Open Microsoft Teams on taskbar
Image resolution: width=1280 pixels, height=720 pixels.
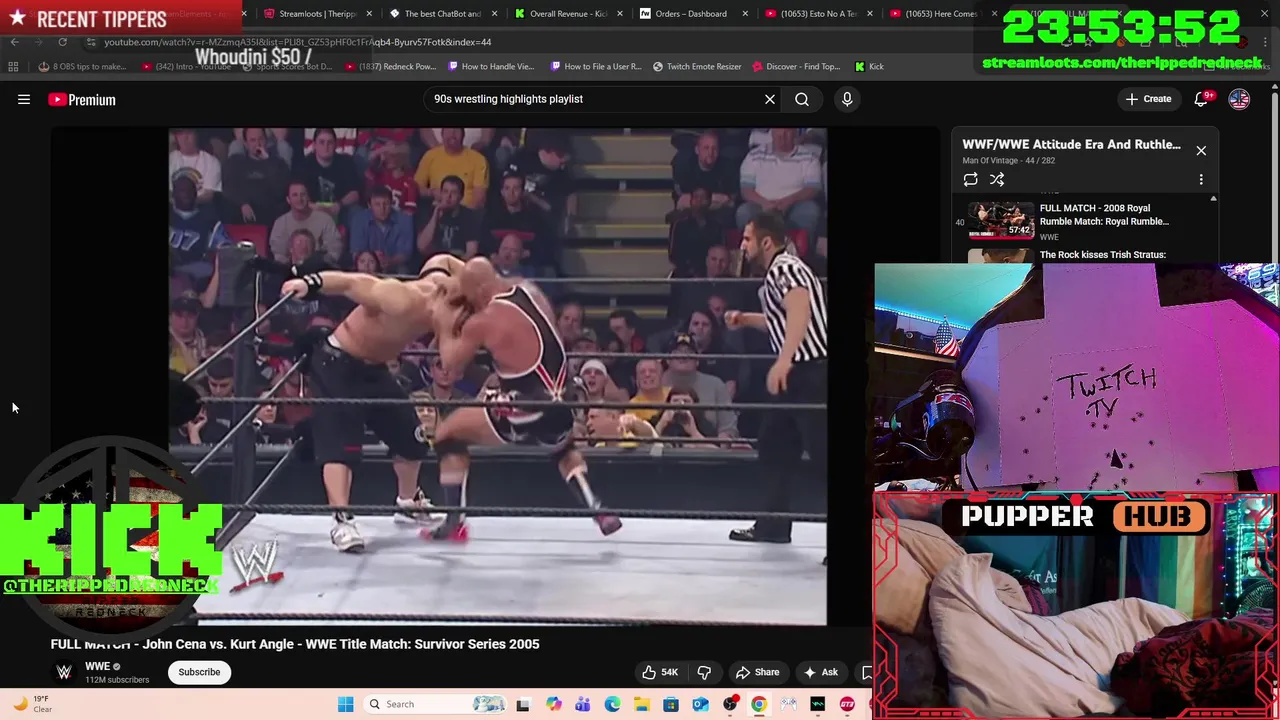[582, 704]
